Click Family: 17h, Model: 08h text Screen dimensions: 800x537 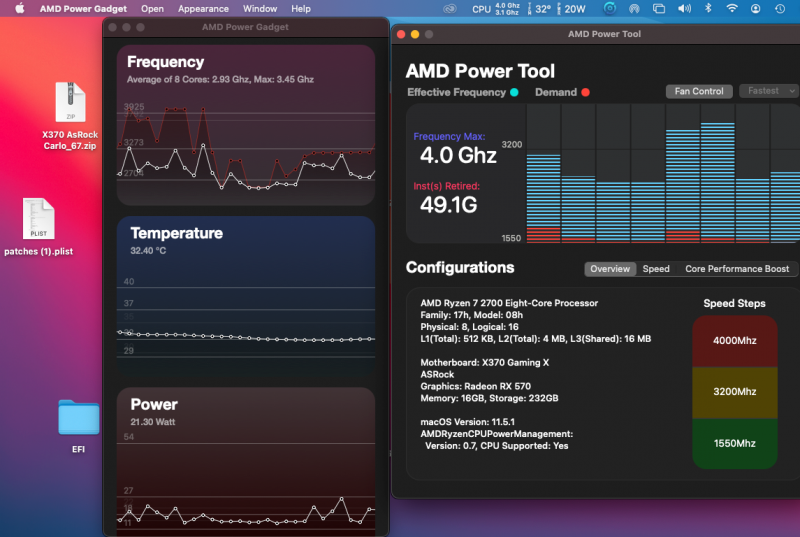point(471,315)
